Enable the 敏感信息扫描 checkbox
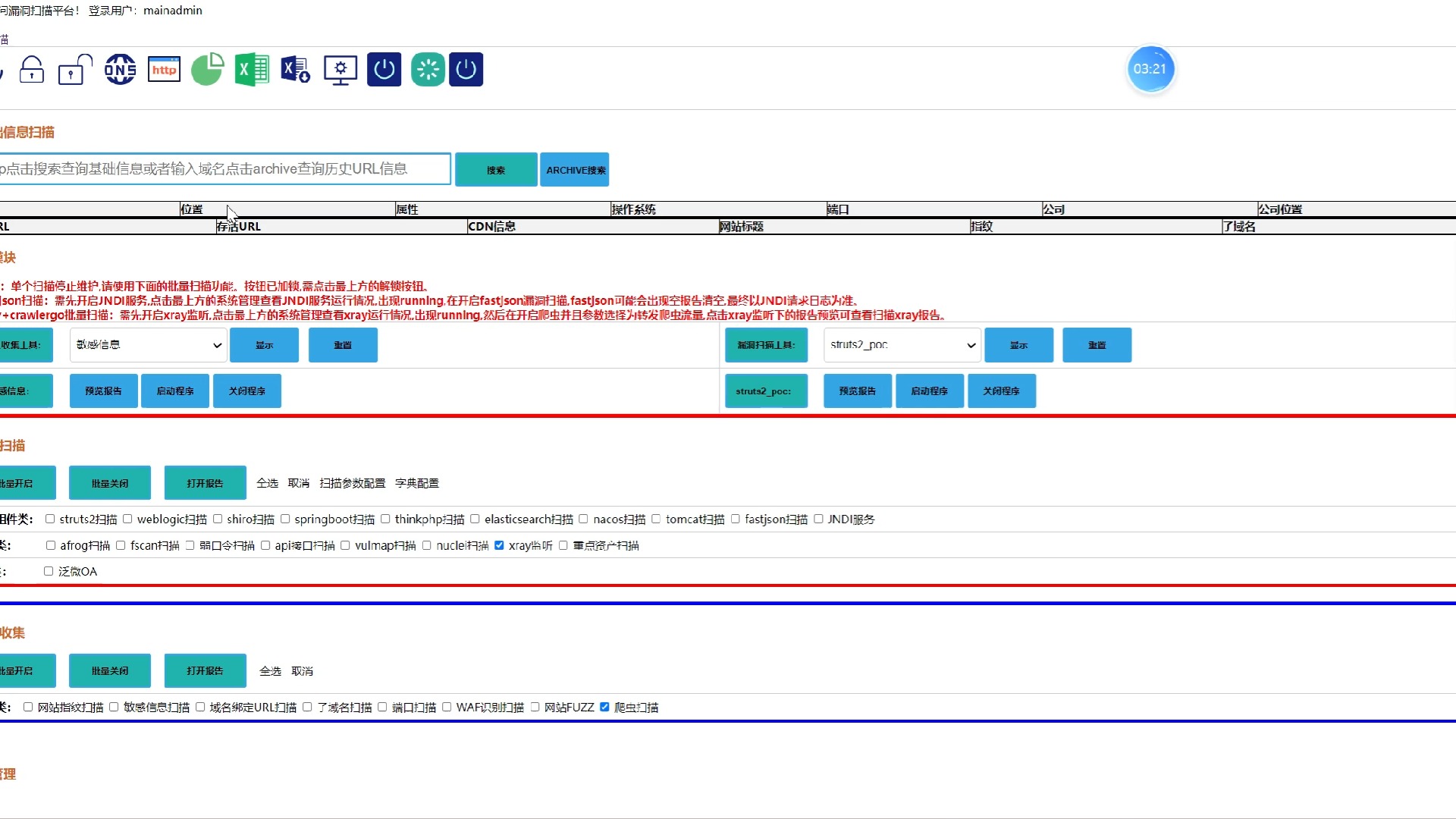This screenshot has height=819, width=1456. [x=114, y=708]
